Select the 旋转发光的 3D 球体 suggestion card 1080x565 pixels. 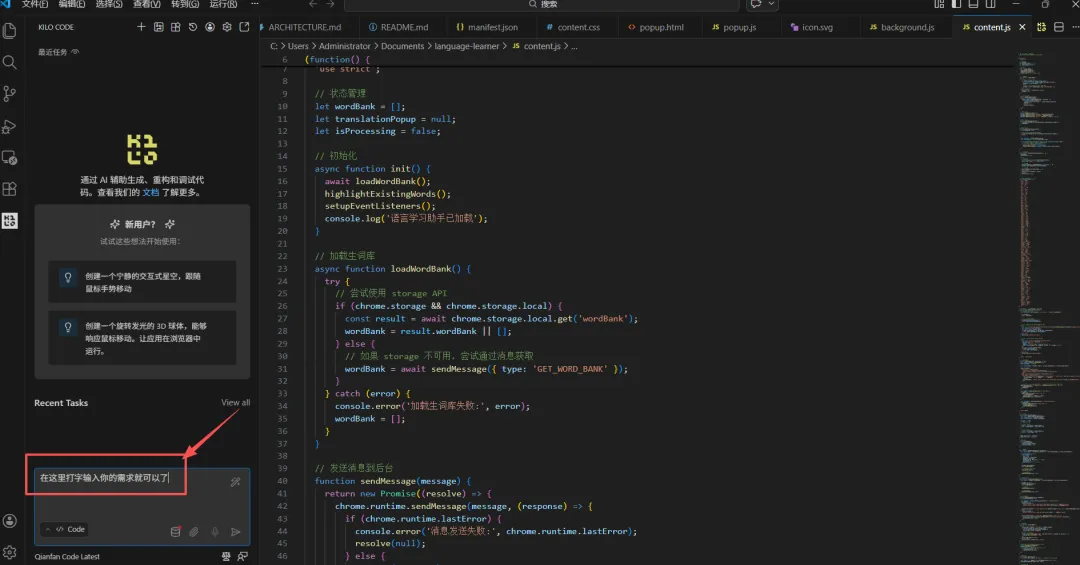click(142, 338)
